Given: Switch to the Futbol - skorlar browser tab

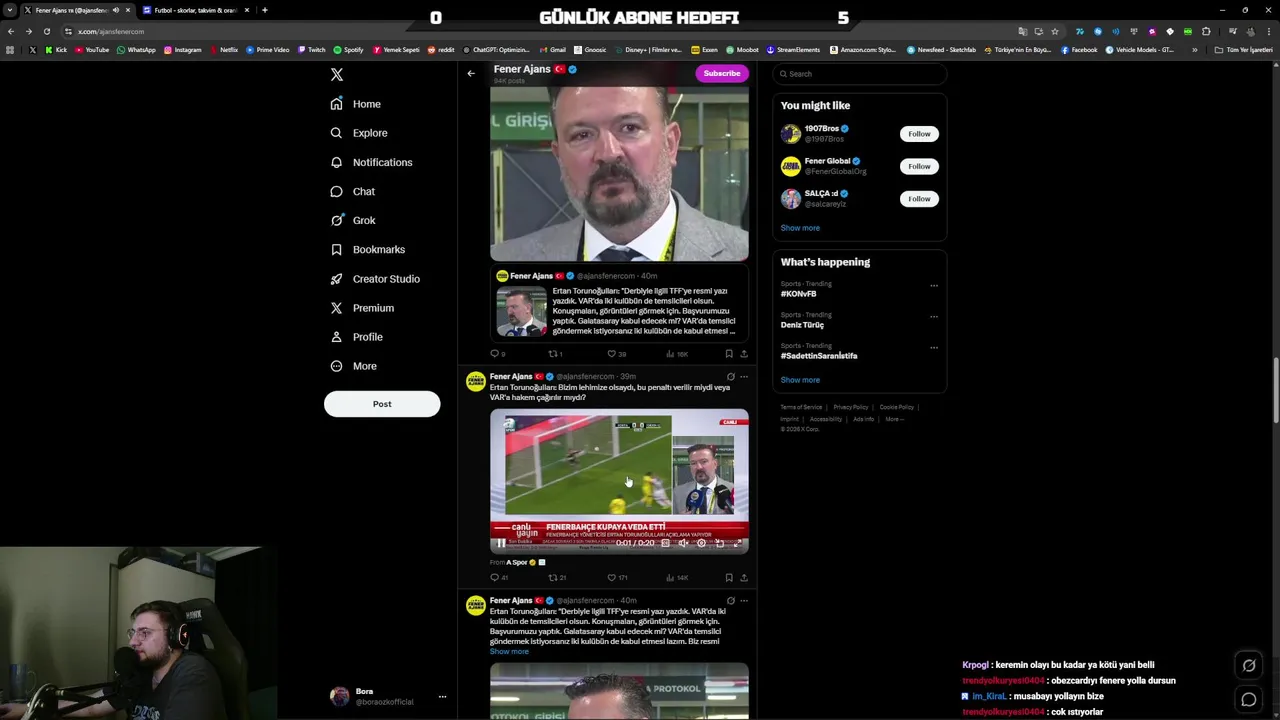Looking at the screenshot, I should (195, 10).
